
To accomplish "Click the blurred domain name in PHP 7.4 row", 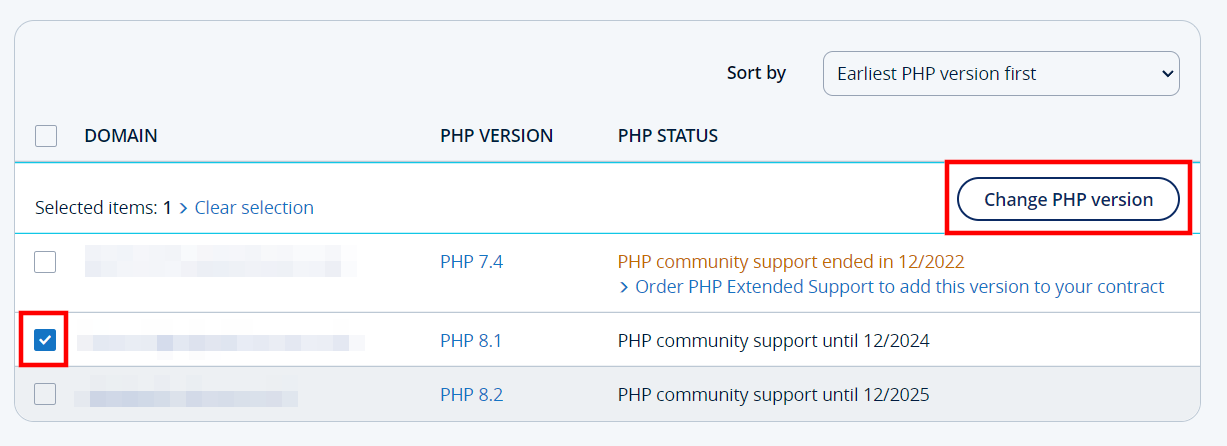I will [221, 262].
